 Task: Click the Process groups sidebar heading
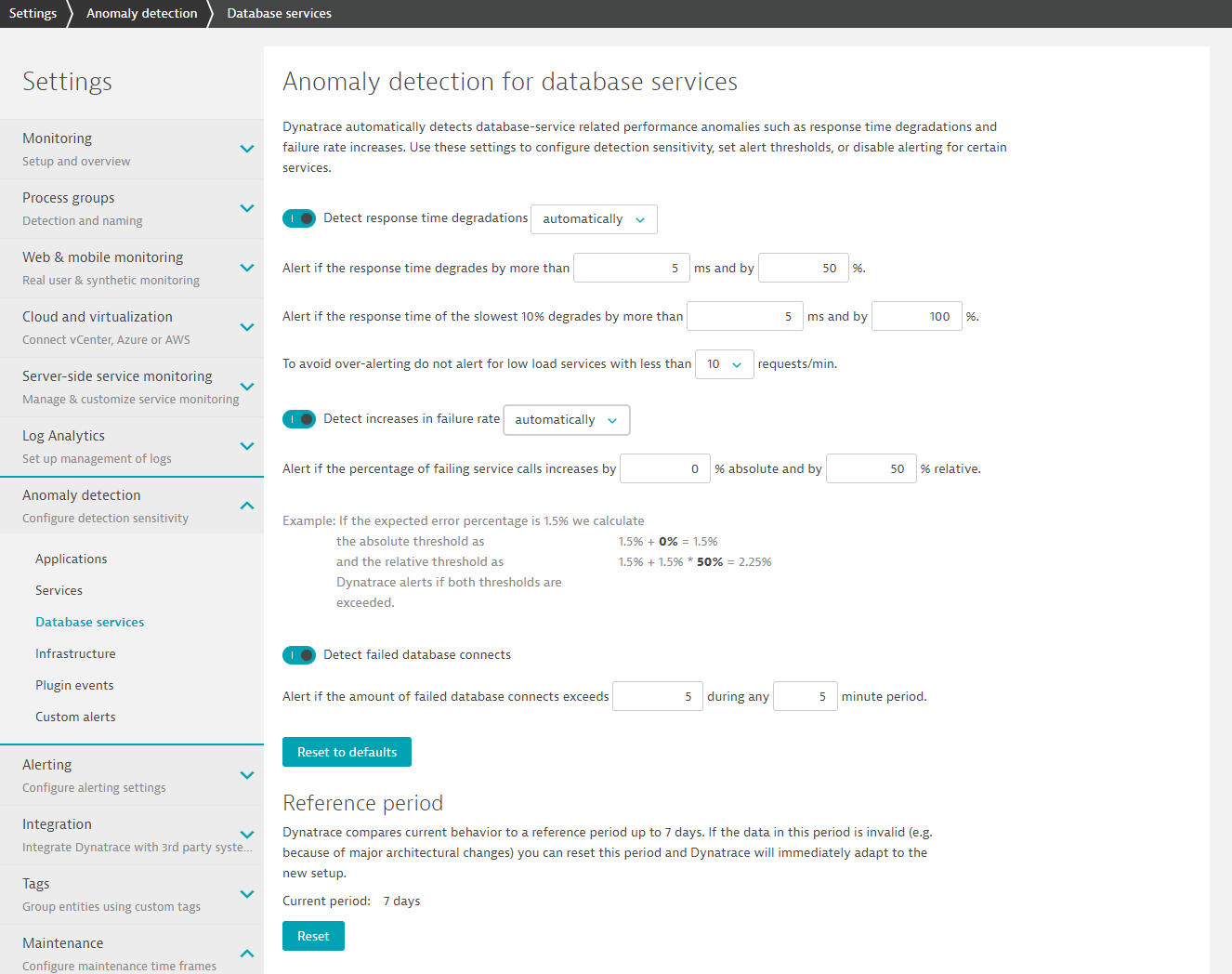pos(69,198)
